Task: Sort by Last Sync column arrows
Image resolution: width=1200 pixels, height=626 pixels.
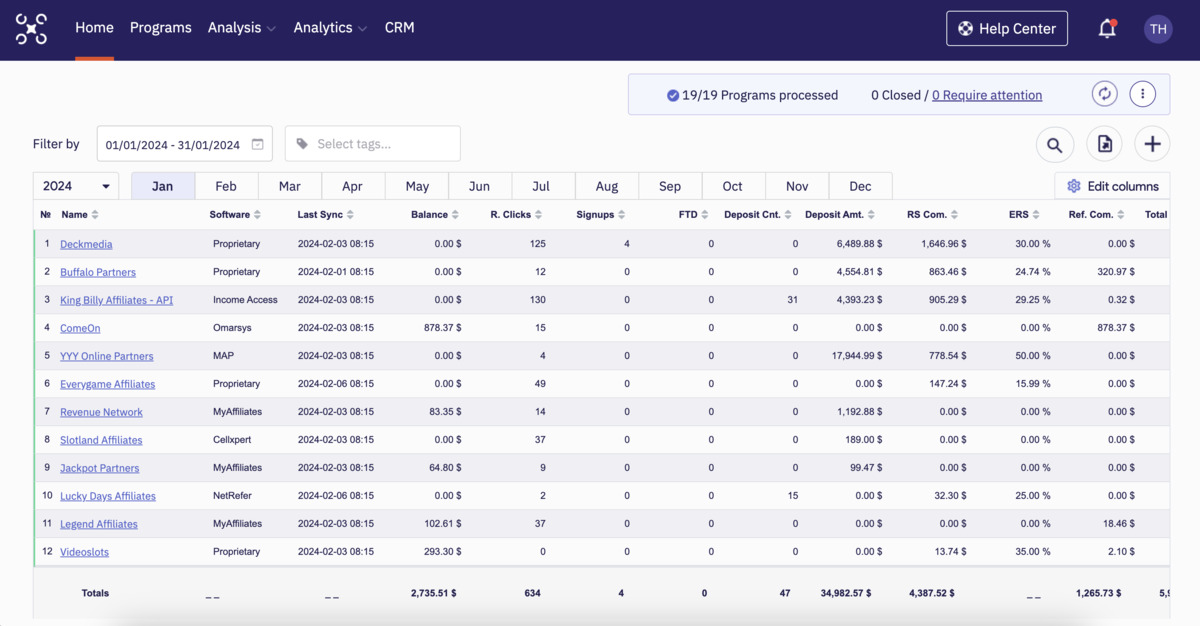Action: (350, 215)
